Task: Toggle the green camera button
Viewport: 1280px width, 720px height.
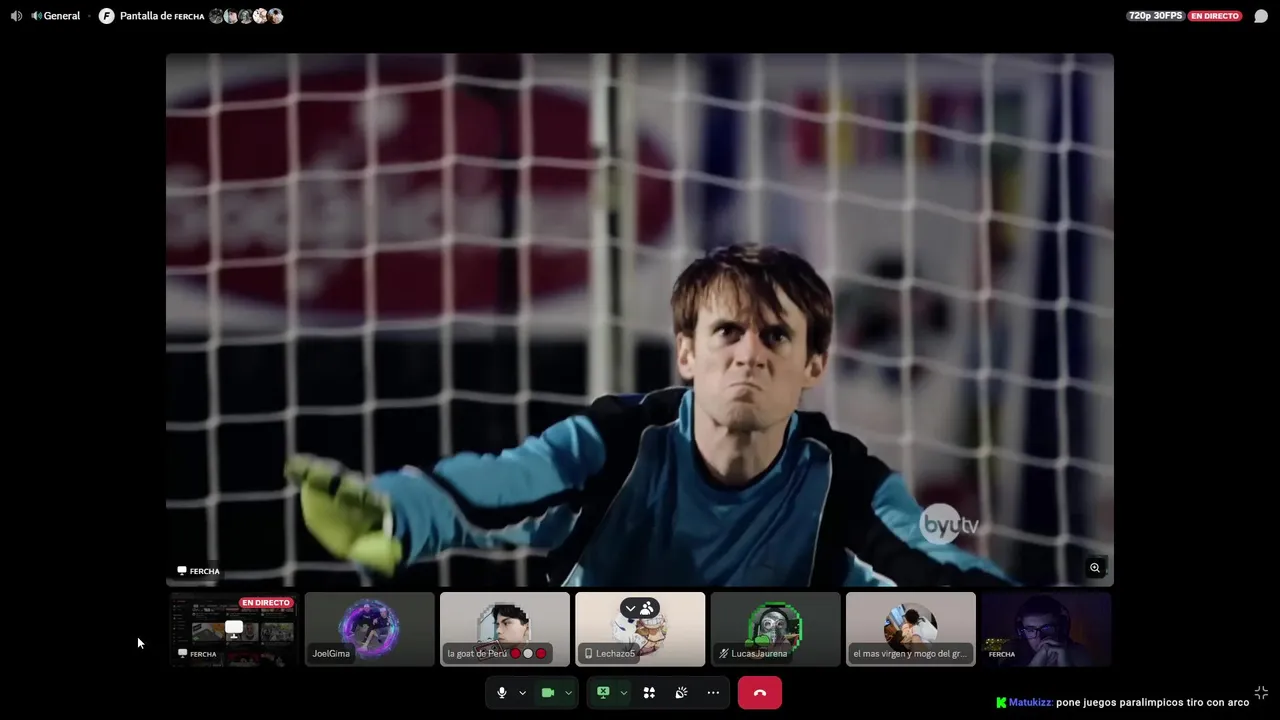Action: (548, 692)
